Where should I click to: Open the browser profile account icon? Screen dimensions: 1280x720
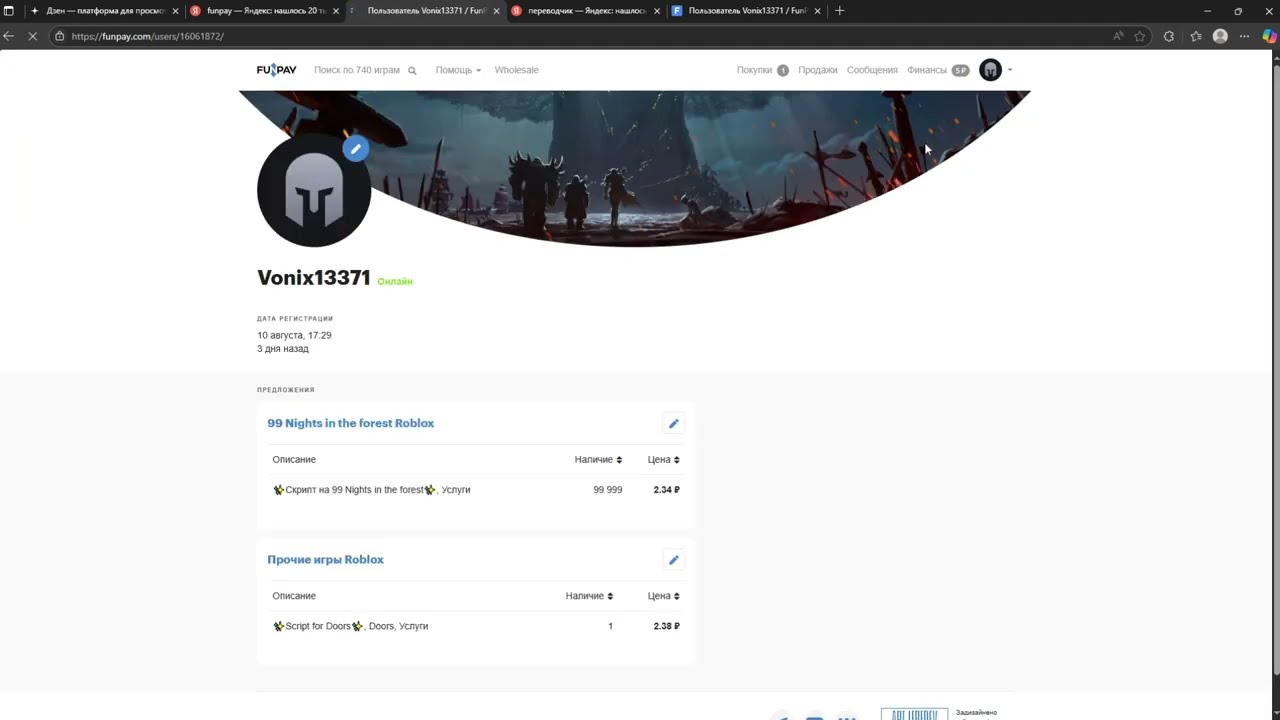click(x=1220, y=36)
